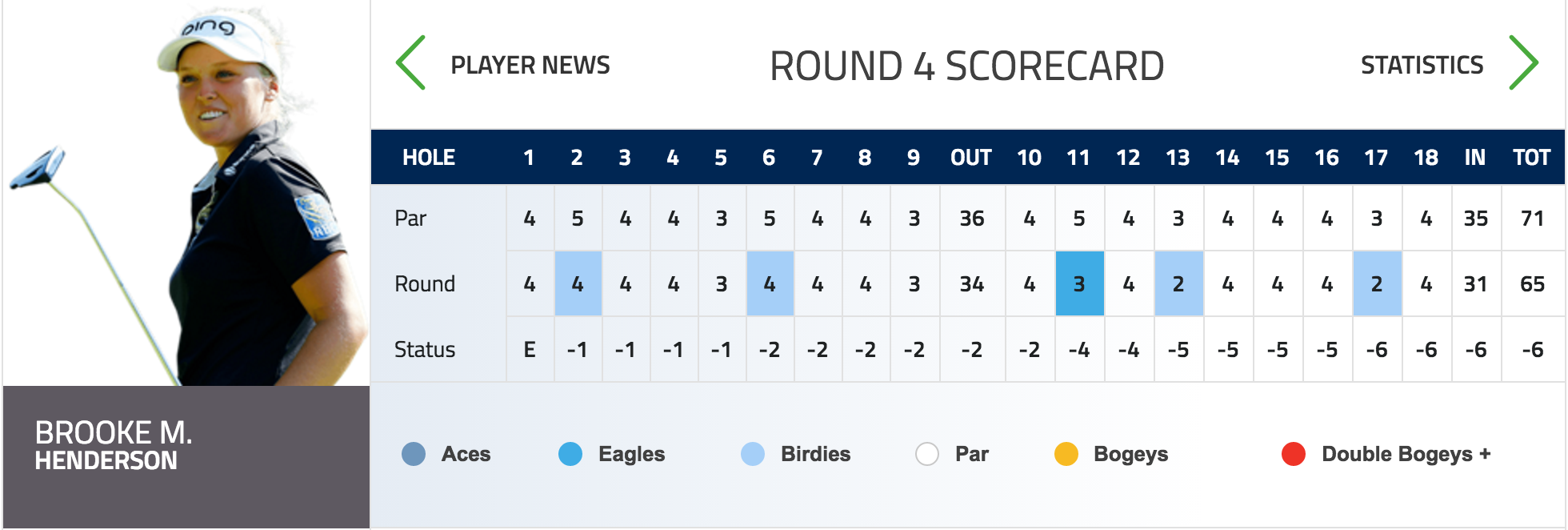The image size is (1568, 530).
Task: Click the Brooke M. Henderson name banner
Action: point(186,457)
